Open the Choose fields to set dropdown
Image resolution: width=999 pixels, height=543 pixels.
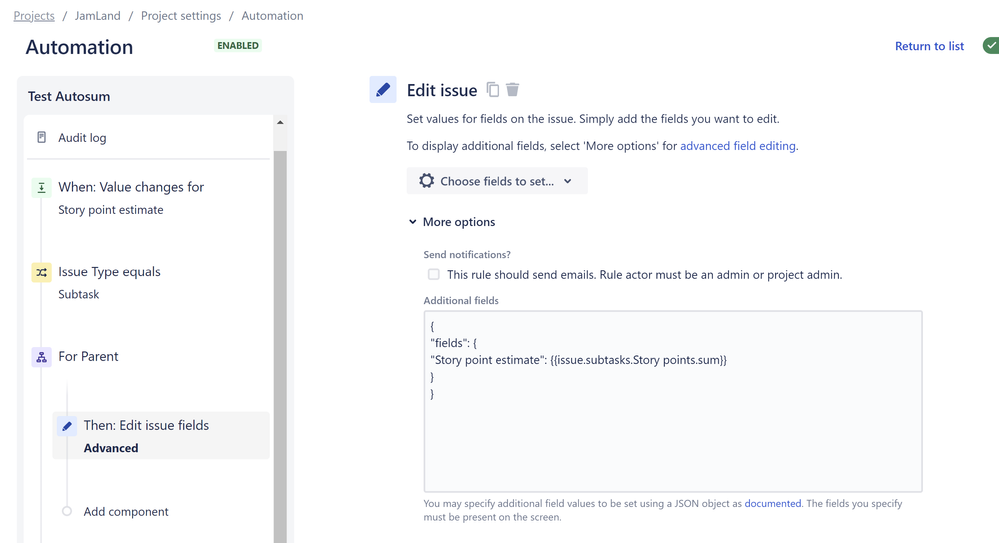click(x=497, y=181)
